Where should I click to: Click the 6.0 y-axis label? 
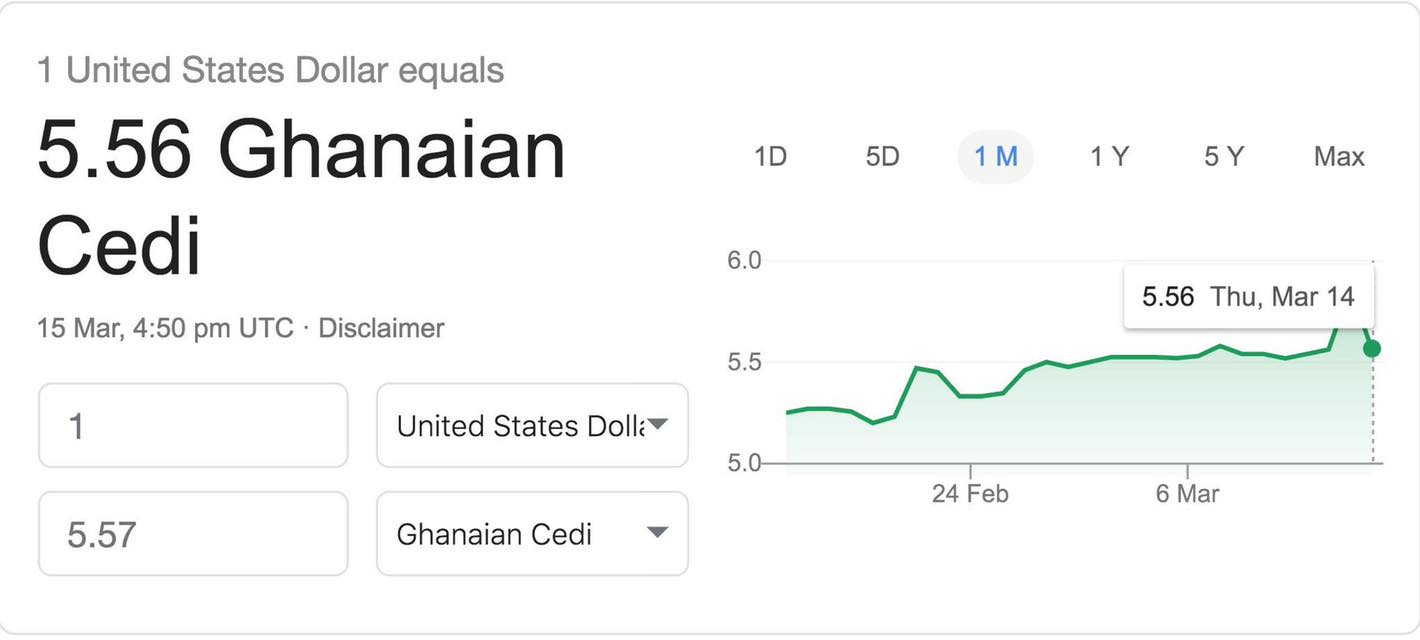tap(743, 260)
